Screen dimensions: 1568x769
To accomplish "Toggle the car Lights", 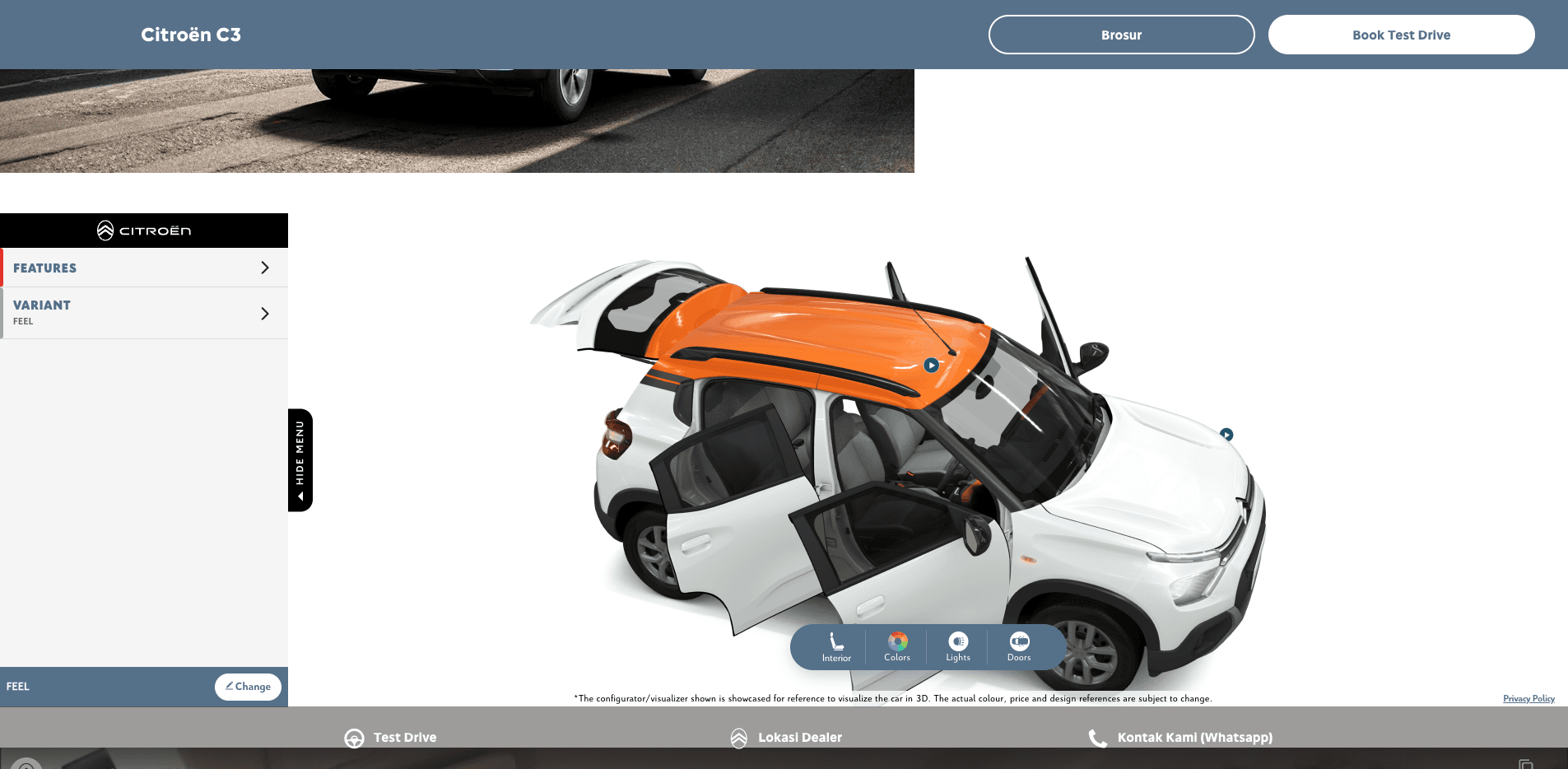I will click(958, 641).
